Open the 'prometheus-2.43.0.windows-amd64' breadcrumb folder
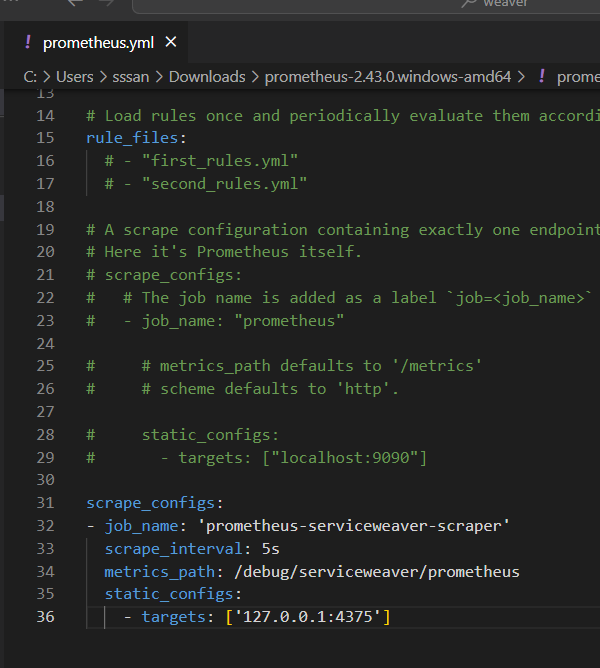The height and width of the screenshot is (668, 600). tap(388, 77)
